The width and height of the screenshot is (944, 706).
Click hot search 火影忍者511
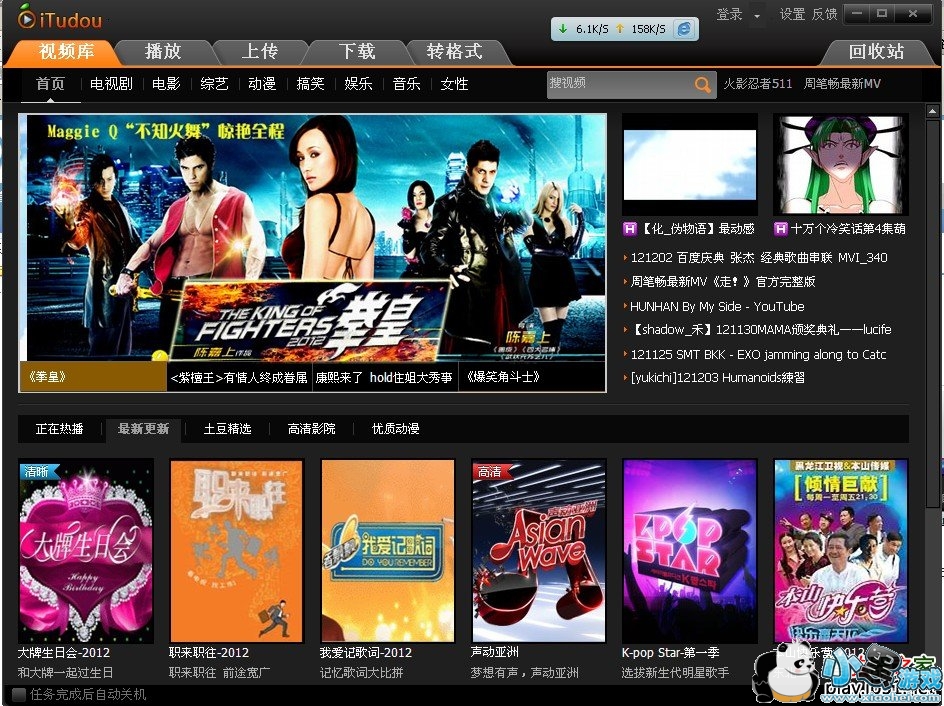[757, 84]
